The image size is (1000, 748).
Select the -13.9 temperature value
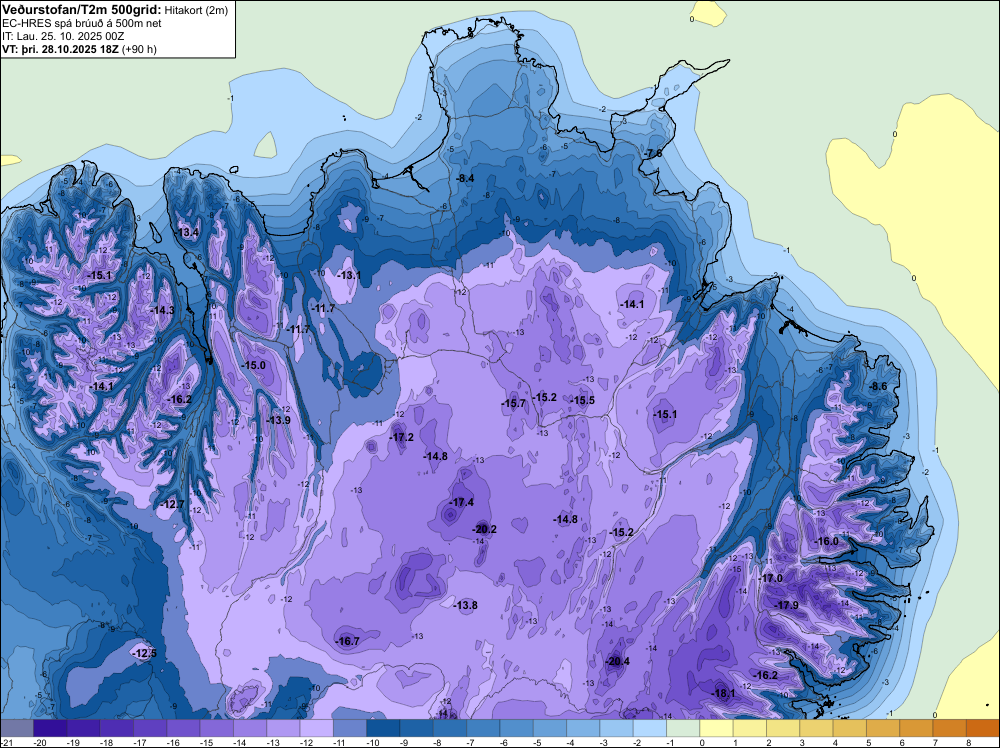click(279, 420)
